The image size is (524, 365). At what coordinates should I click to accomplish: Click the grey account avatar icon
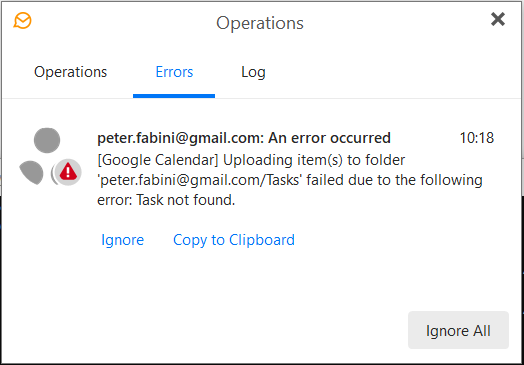click(x=49, y=156)
